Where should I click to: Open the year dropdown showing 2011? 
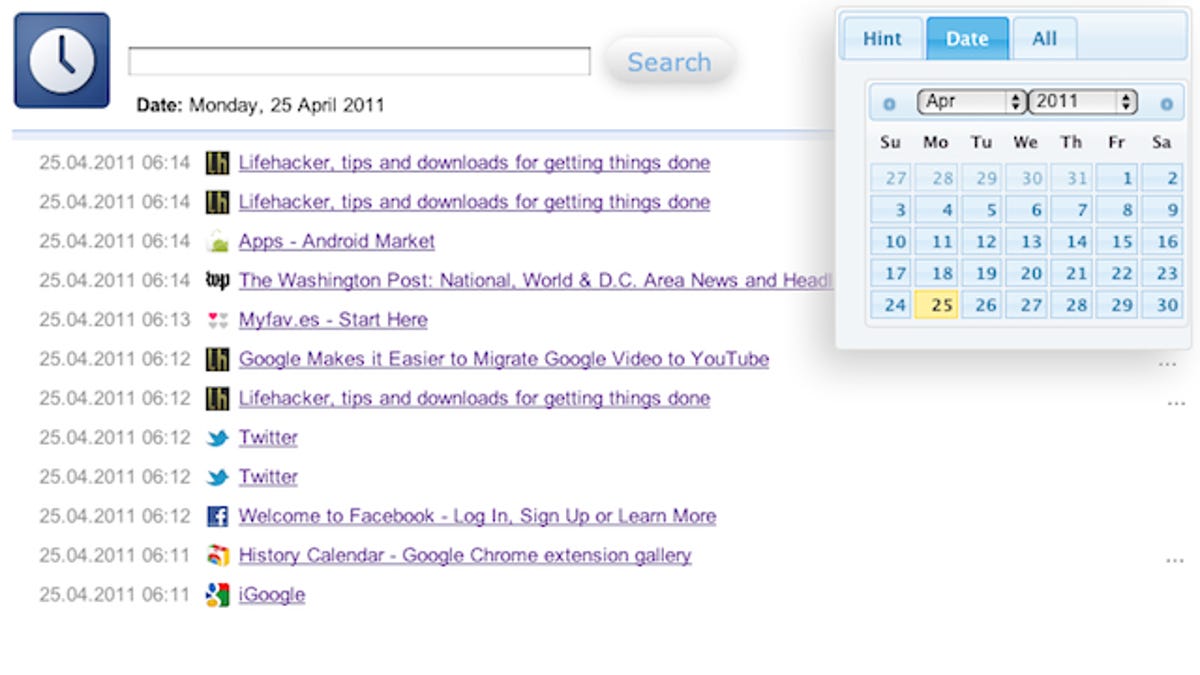coord(1084,101)
